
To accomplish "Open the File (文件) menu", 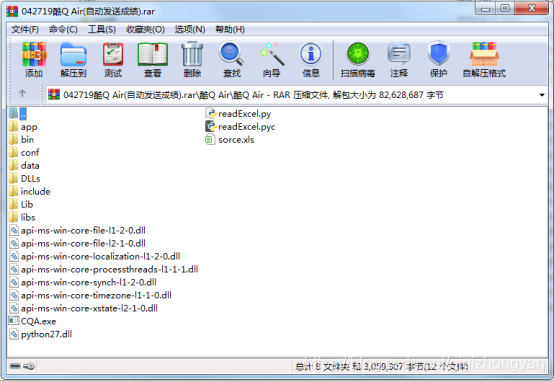I will (25, 29).
